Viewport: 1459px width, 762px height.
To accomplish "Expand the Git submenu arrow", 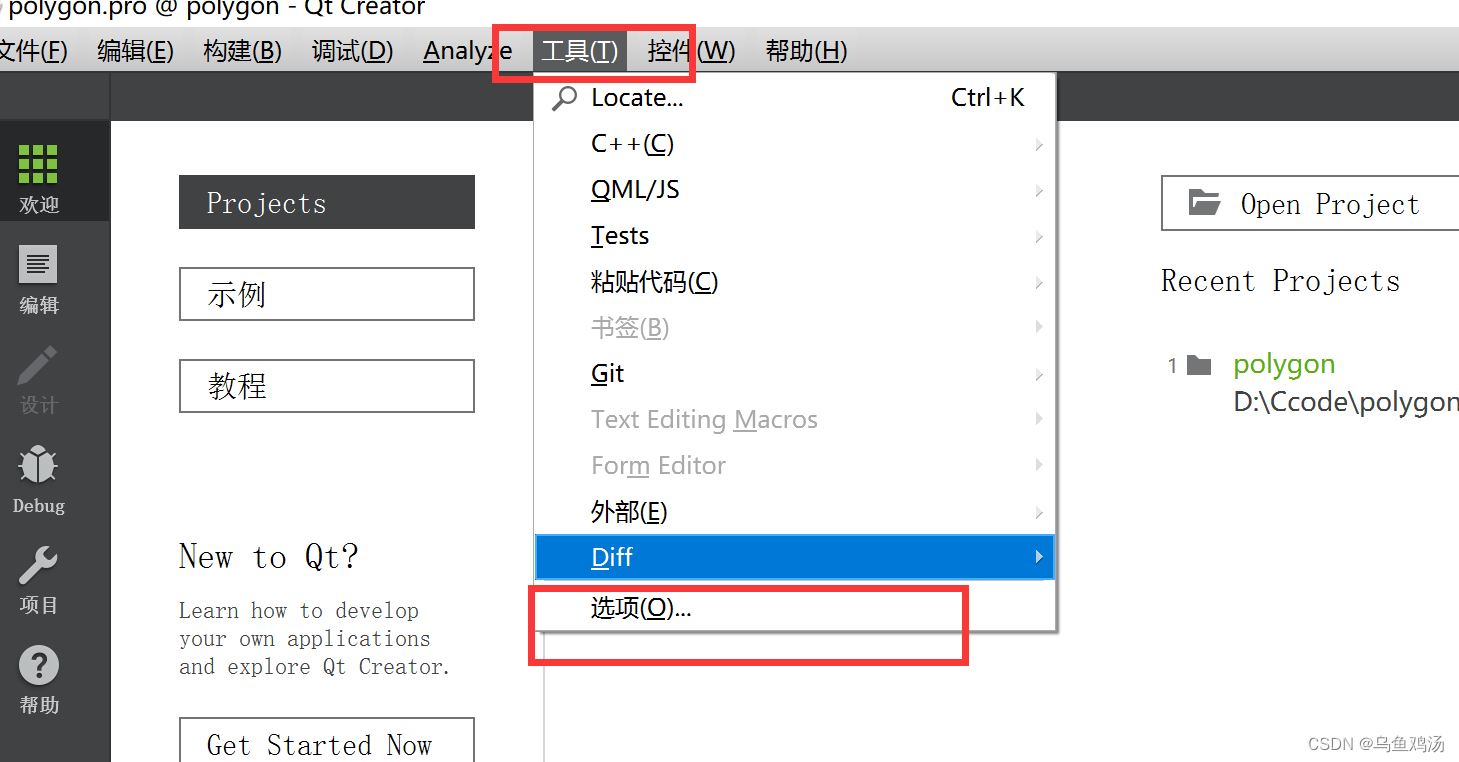I will 1039,375.
